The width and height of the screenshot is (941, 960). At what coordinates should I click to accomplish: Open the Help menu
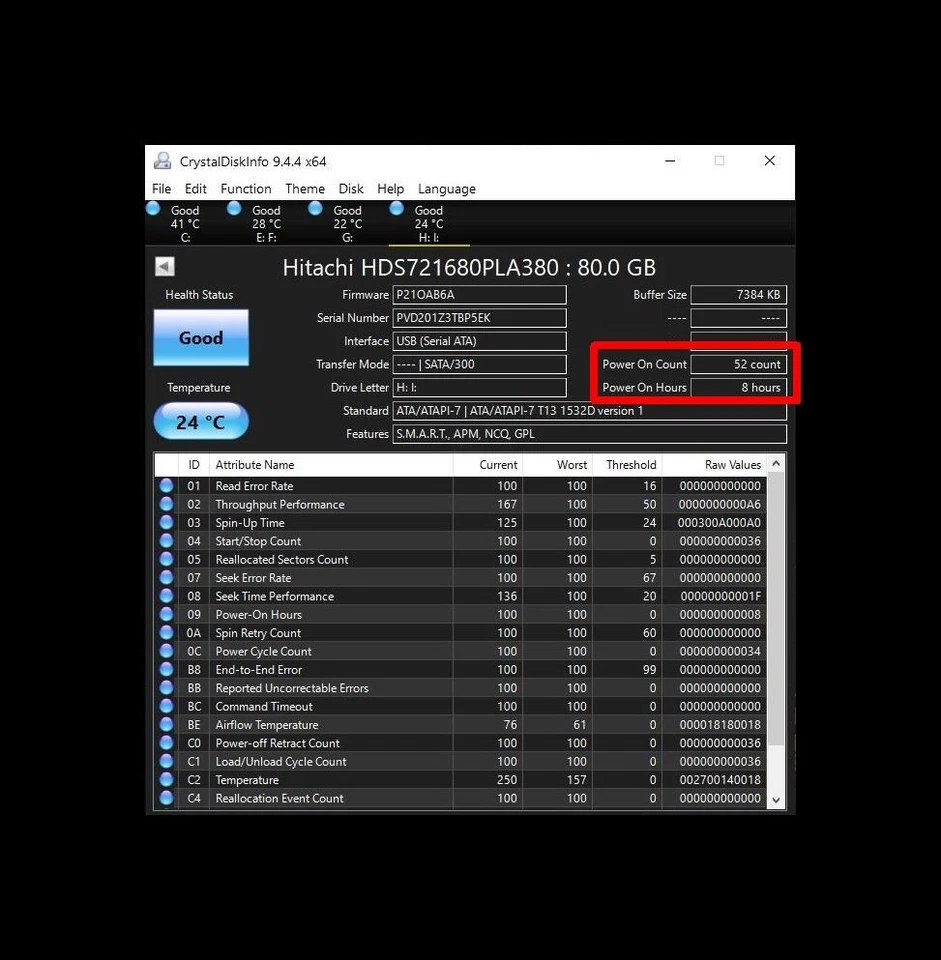pos(390,189)
